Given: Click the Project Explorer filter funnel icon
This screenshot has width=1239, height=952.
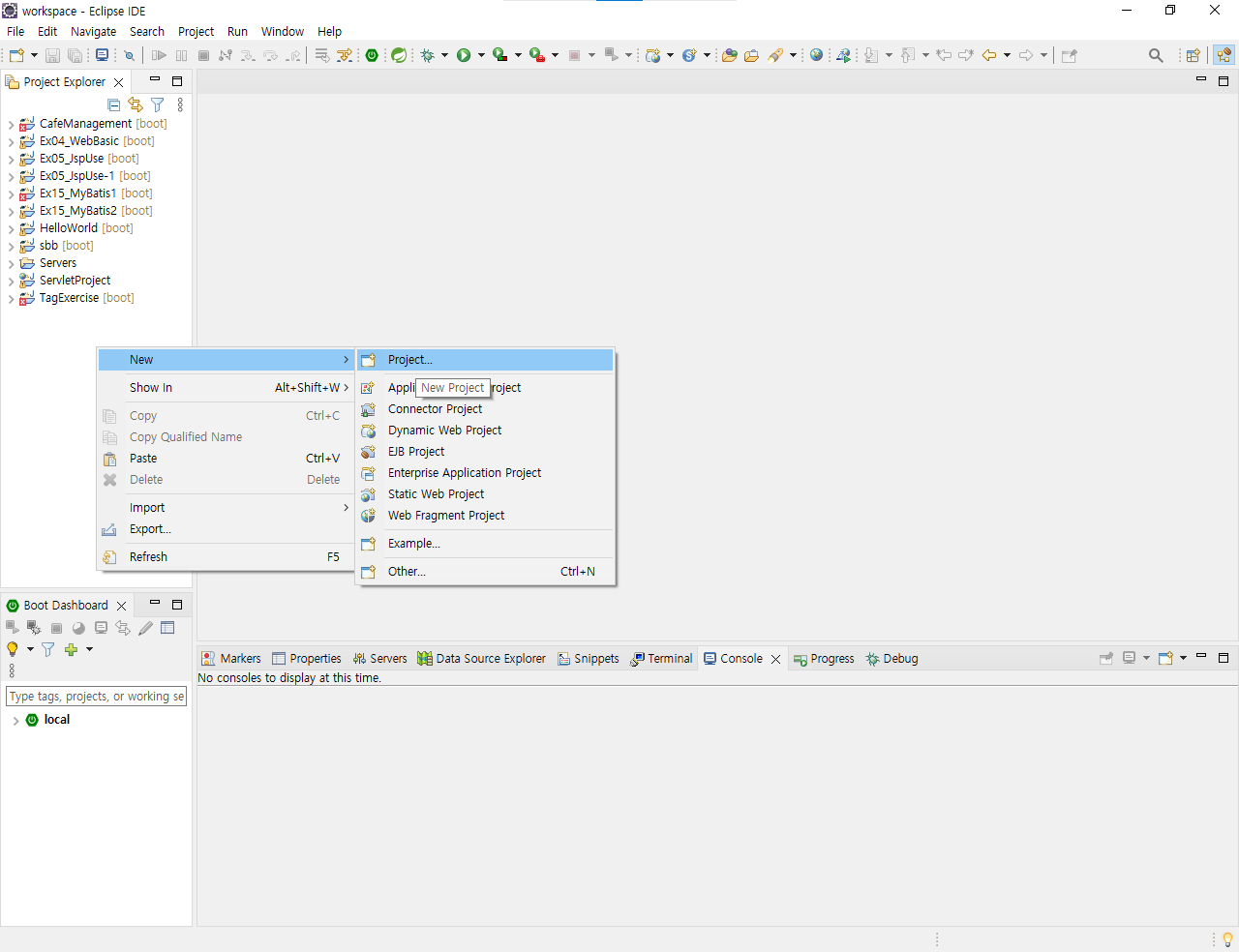Looking at the screenshot, I should click(x=158, y=104).
